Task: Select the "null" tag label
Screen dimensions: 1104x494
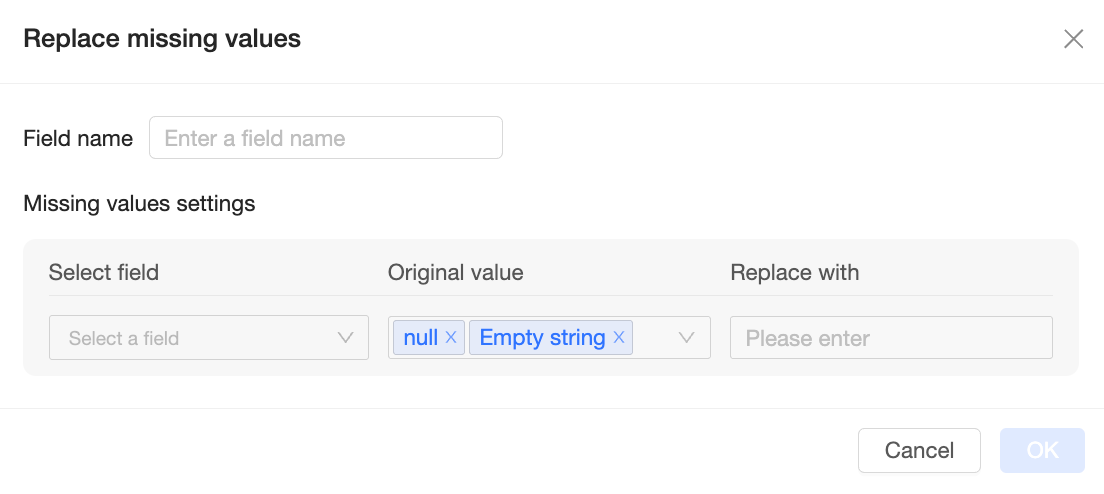Action: 420,338
